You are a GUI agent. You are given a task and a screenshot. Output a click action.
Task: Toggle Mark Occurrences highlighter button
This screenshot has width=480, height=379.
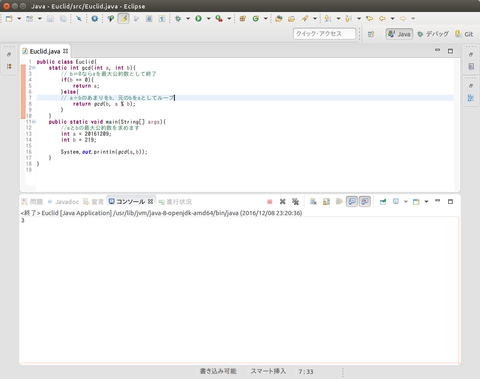(x=123, y=19)
